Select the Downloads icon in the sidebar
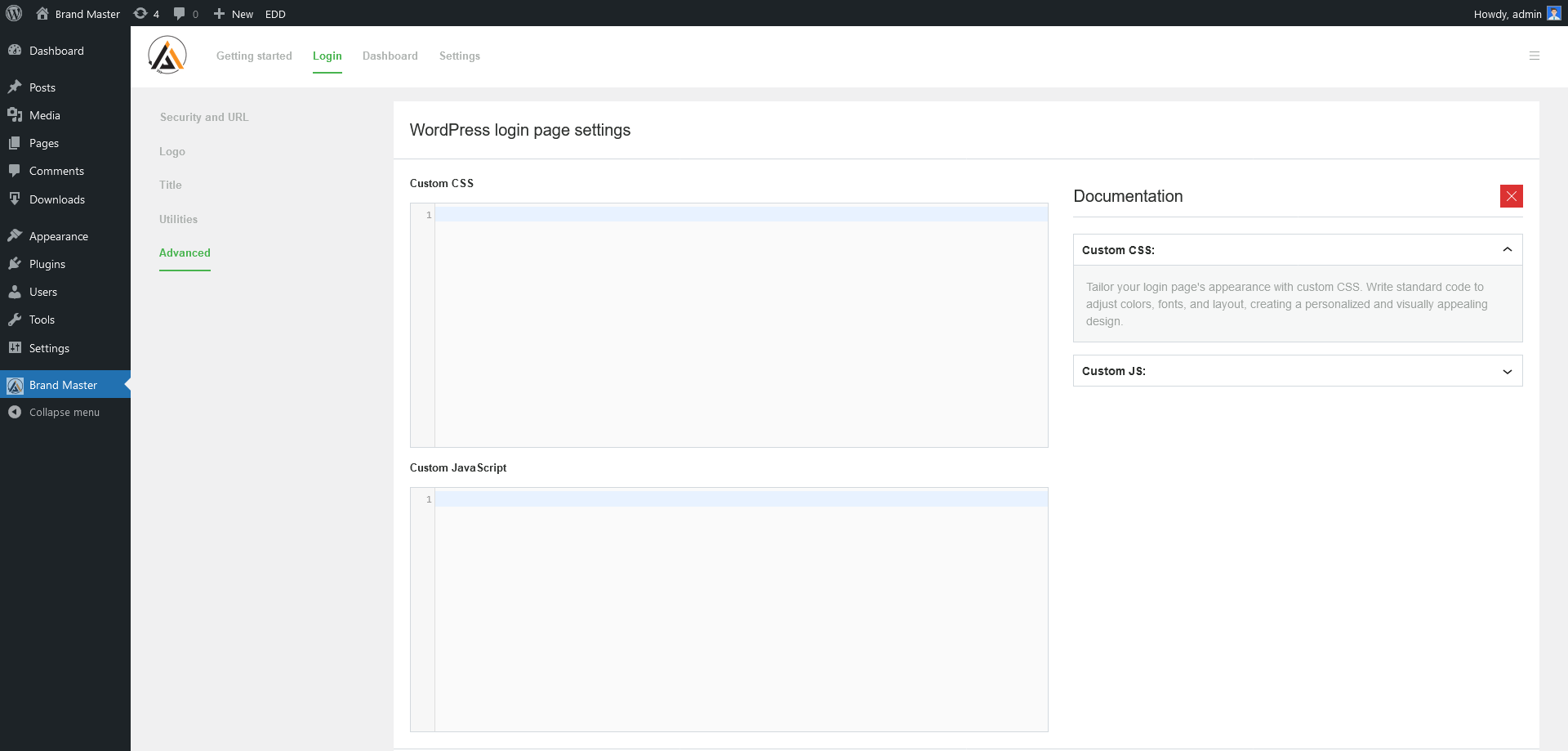This screenshot has width=1568, height=751. pyautogui.click(x=16, y=199)
